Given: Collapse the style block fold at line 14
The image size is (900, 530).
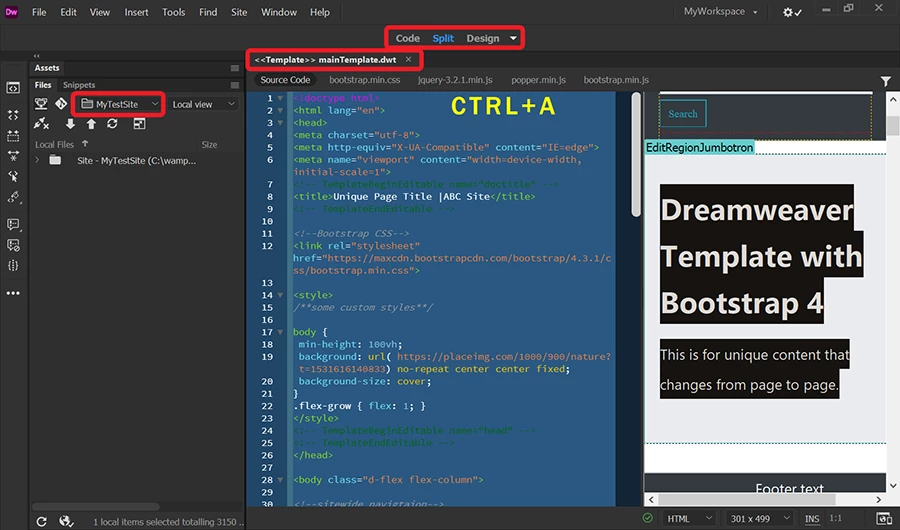Looking at the screenshot, I should [280, 295].
